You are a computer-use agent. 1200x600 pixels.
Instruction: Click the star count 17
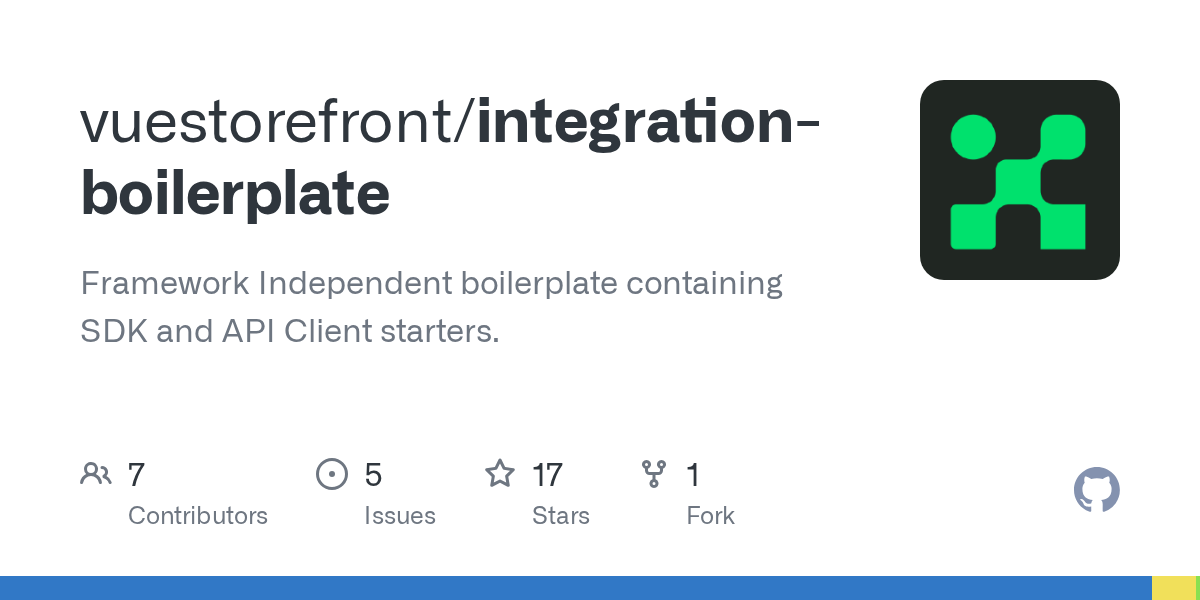pos(547,474)
